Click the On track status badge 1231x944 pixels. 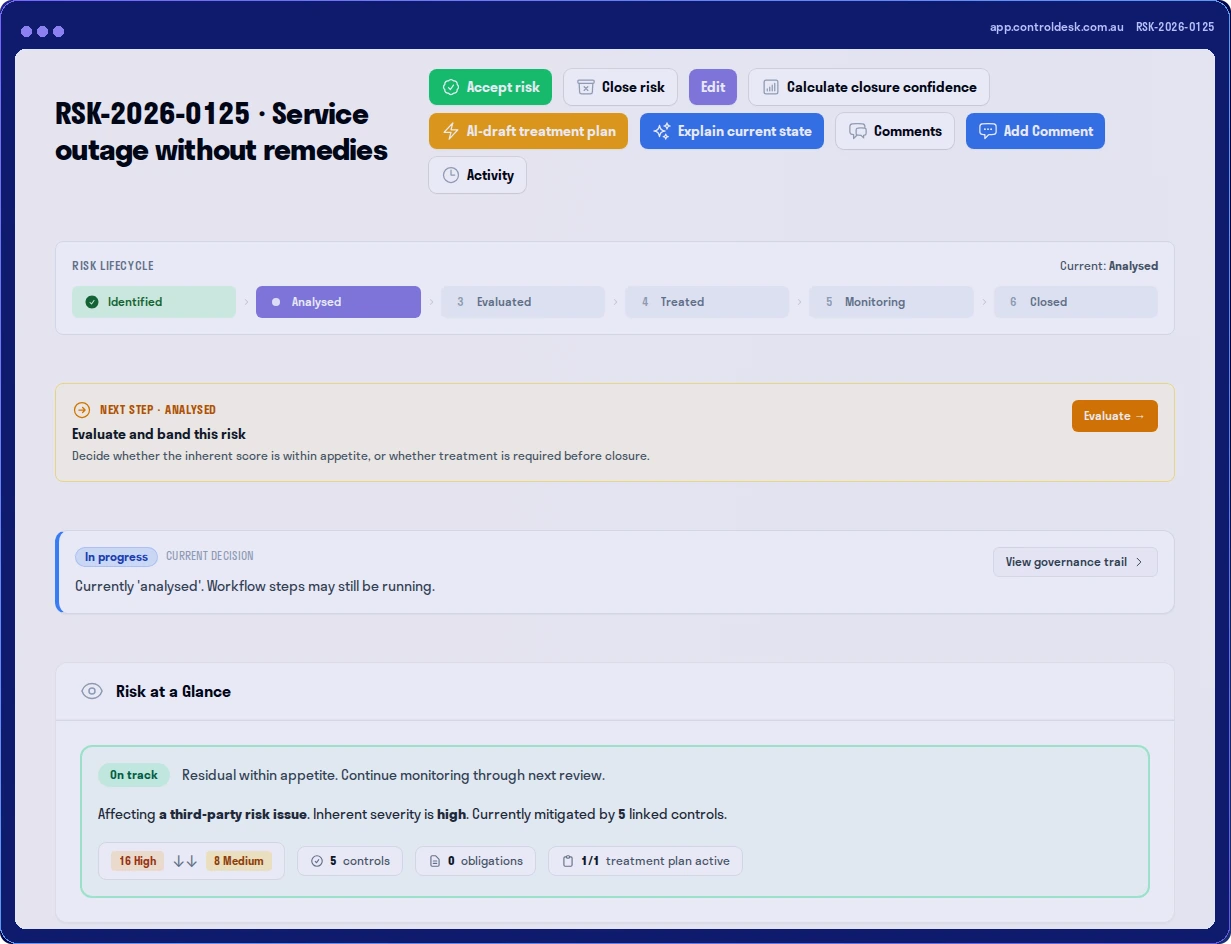coord(134,775)
